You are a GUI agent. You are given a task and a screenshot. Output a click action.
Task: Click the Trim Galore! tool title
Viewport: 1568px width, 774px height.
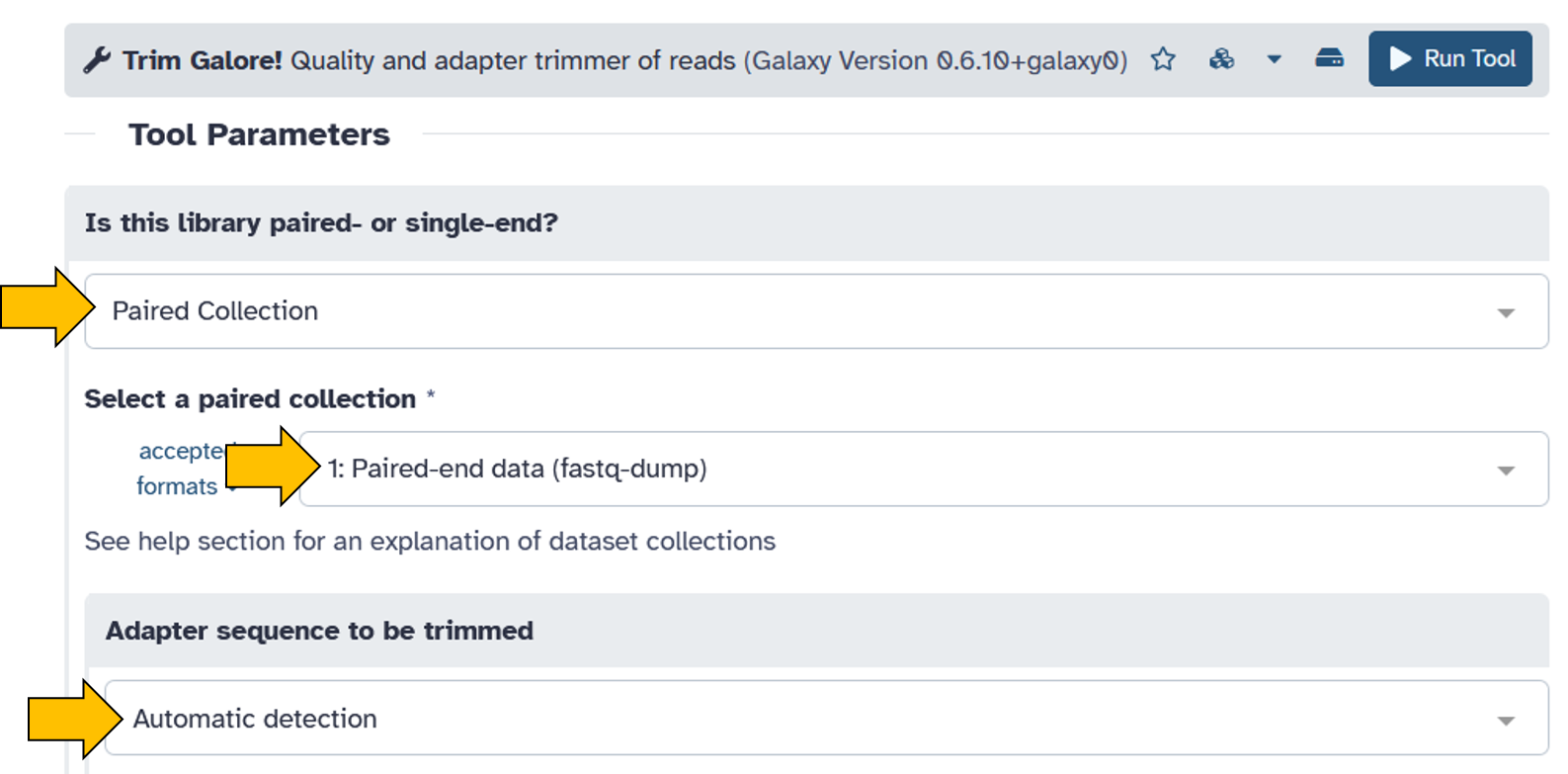pyautogui.click(x=203, y=60)
